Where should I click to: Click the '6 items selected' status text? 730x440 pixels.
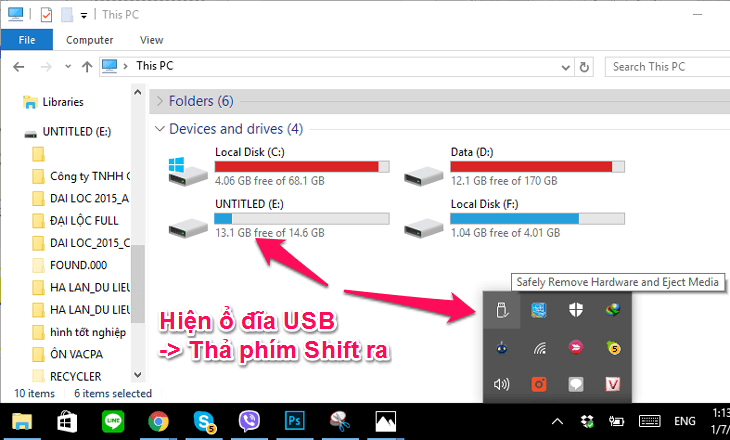113,393
